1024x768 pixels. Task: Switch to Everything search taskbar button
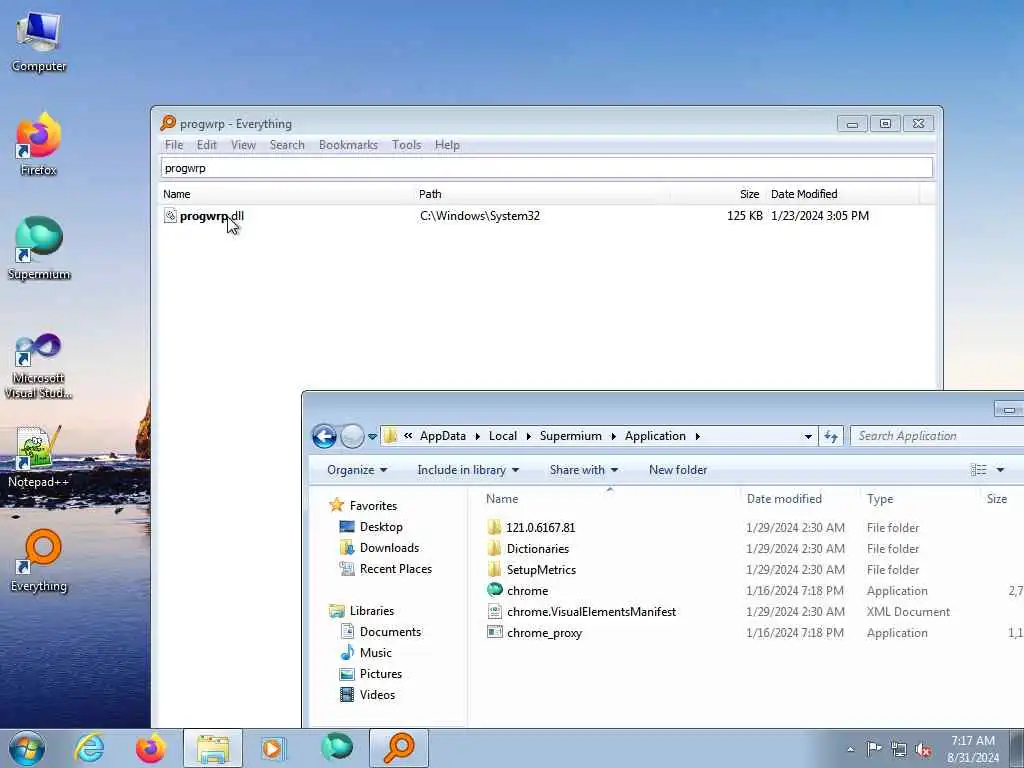399,748
